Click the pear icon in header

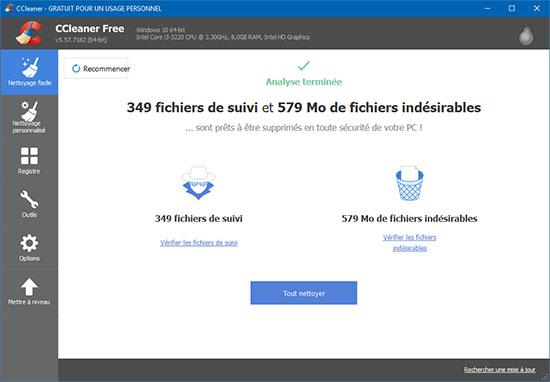tap(526, 34)
